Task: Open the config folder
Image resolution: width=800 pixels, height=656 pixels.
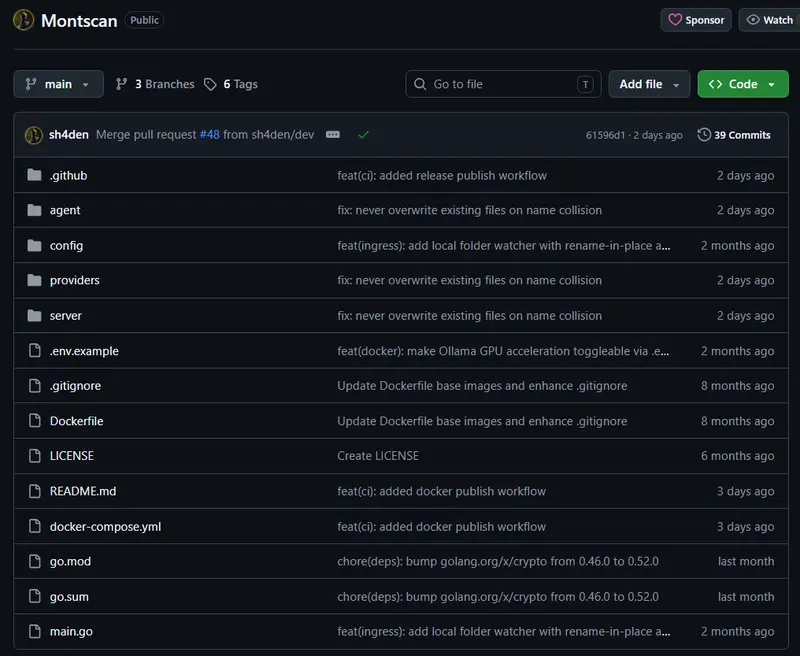Action: click(x=66, y=246)
